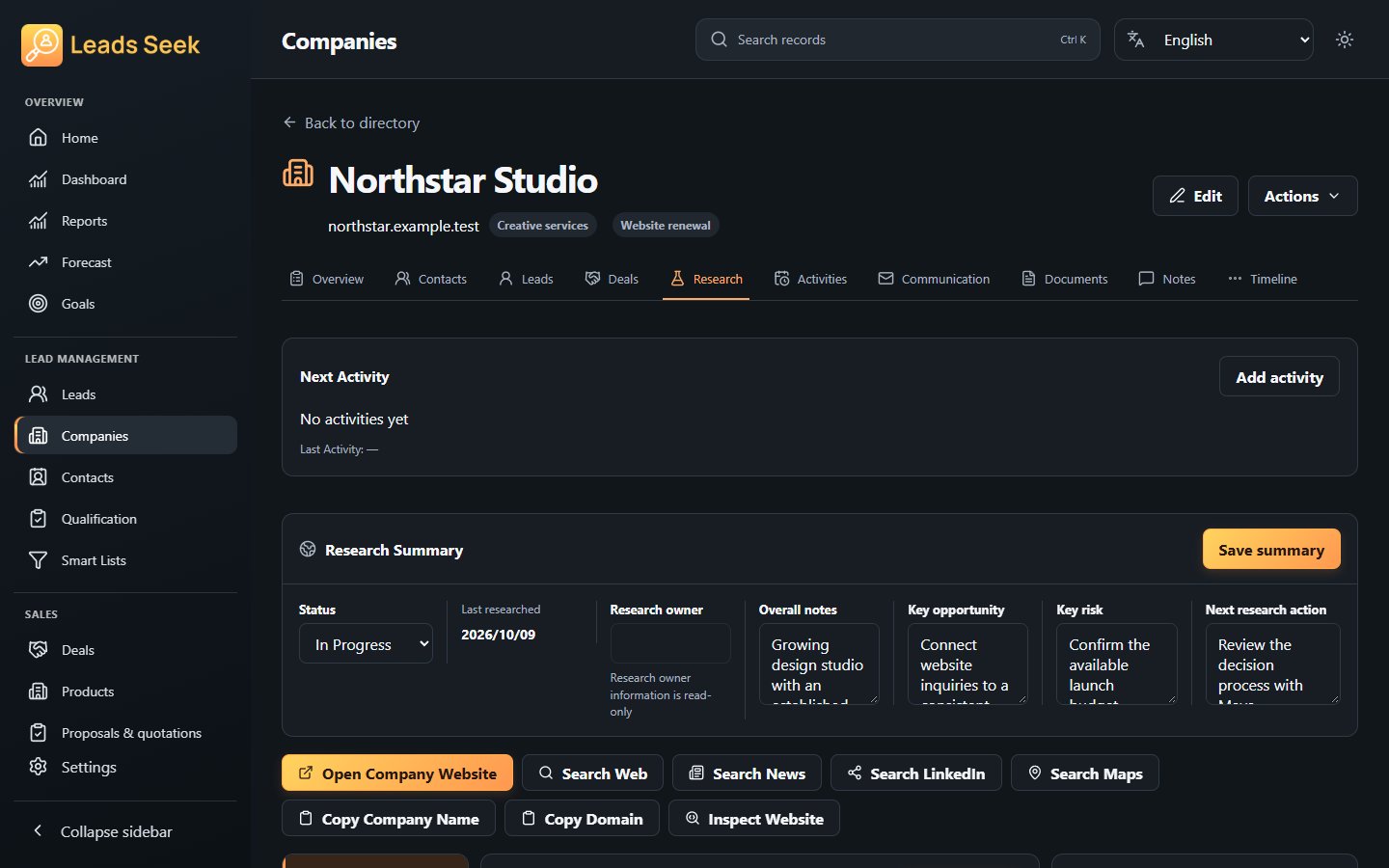1389x868 pixels.
Task: Open the Timeline tab
Action: tap(1262, 279)
